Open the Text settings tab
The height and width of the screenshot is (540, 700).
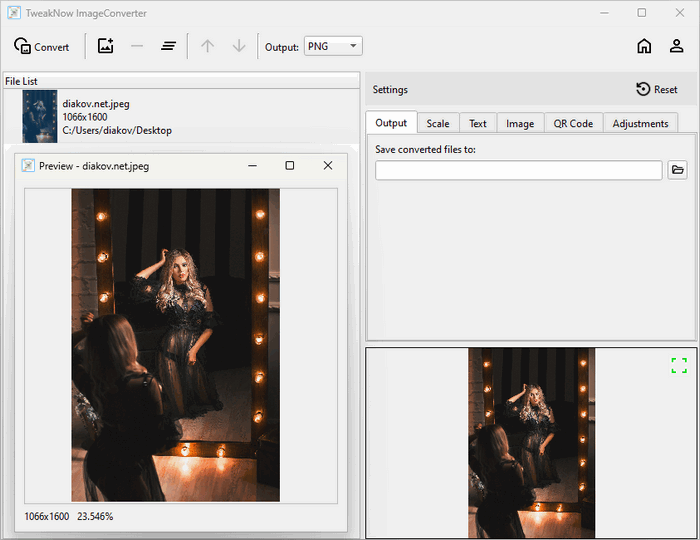[478, 123]
